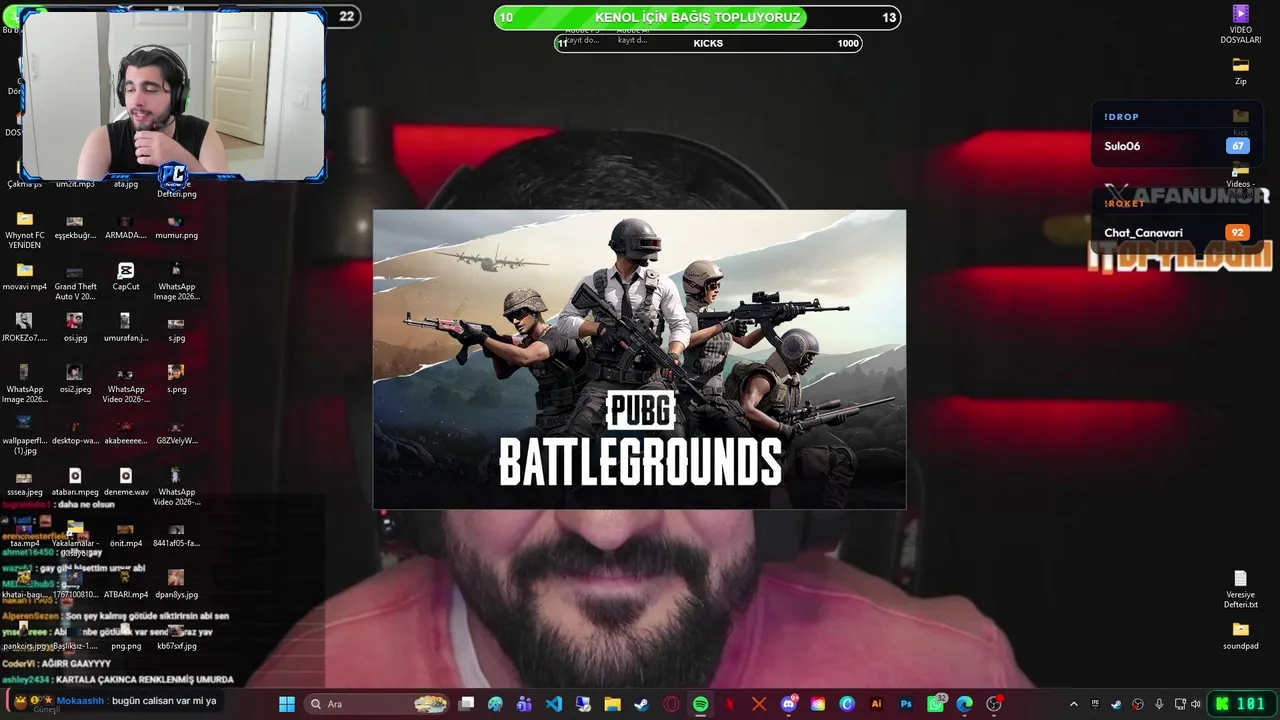The width and height of the screenshot is (1280, 720).
Task: Click the green 101 counter in the taskbar
Action: pos(1241,704)
